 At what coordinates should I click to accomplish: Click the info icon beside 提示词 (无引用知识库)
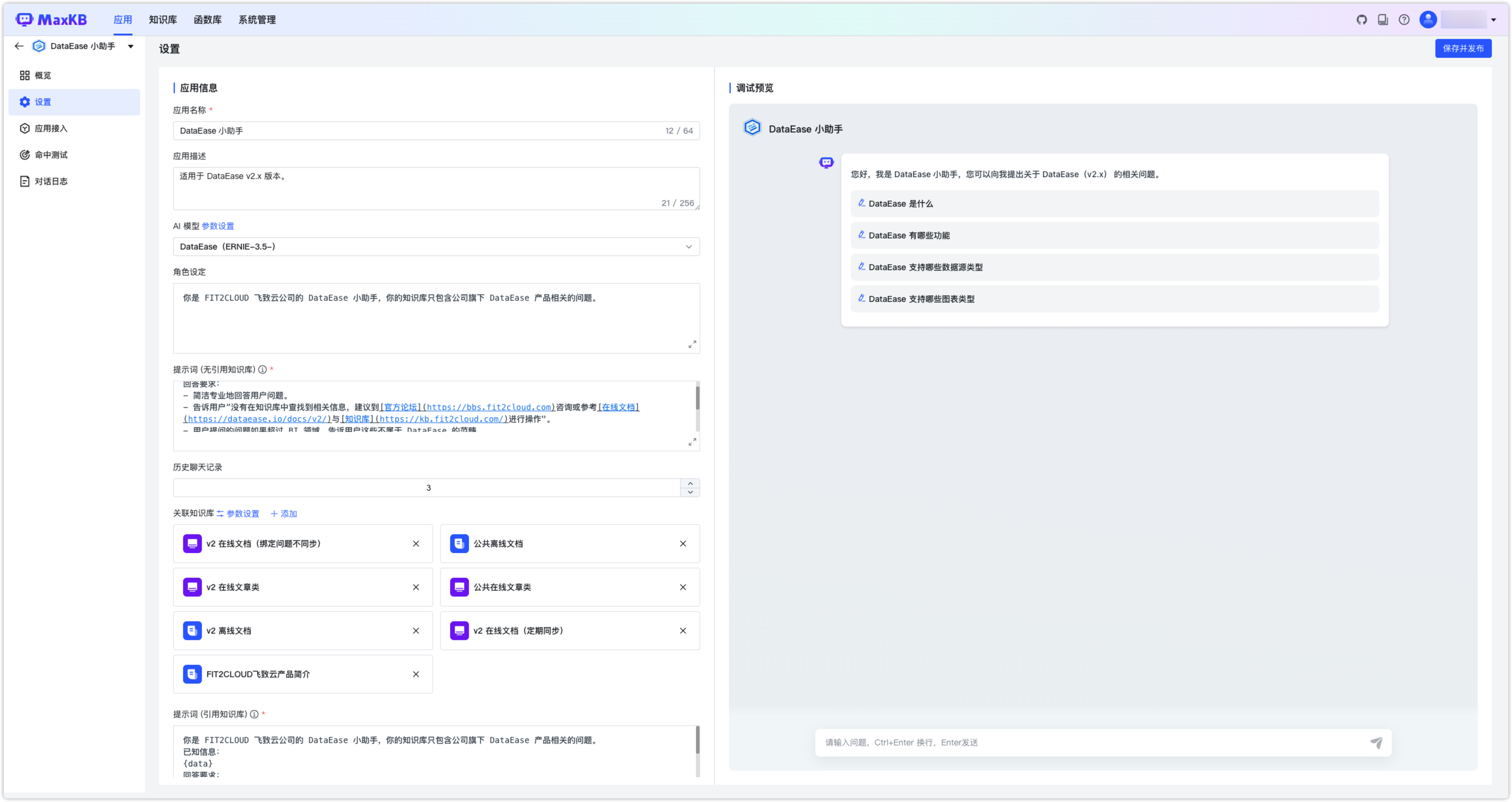[x=262, y=370]
